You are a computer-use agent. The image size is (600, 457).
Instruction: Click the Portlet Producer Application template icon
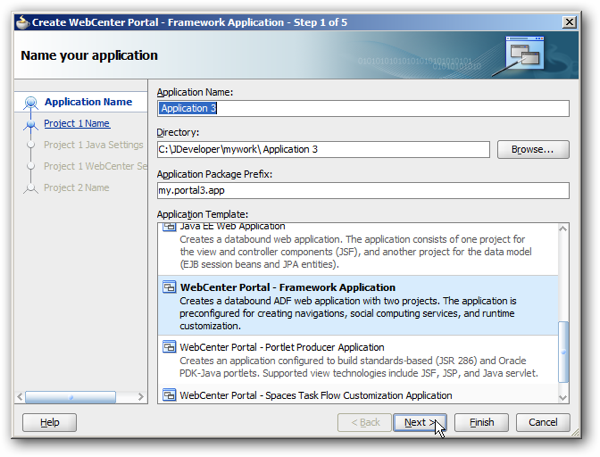point(169,347)
